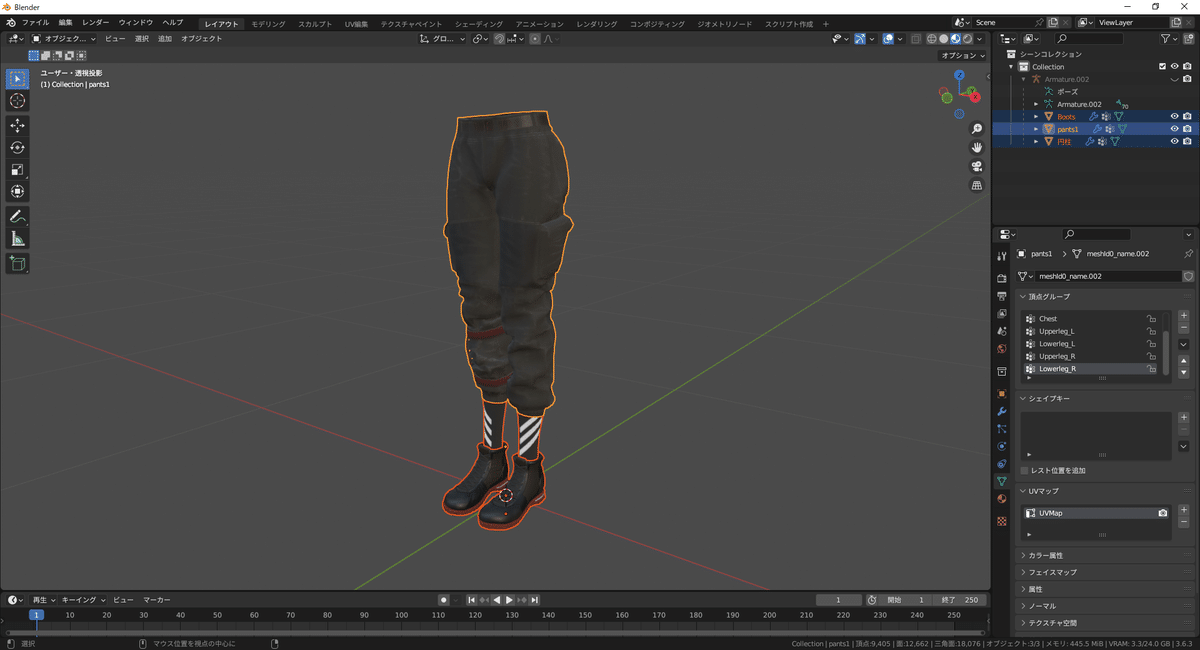Open the World properties tab
This screenshot has width=1200, height=650.
tap(1002, 349)
